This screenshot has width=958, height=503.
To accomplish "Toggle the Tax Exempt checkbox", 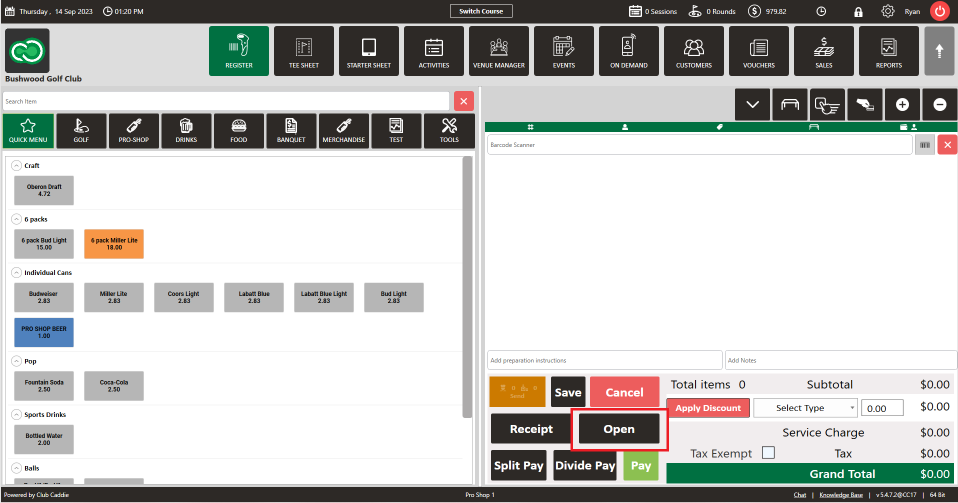I will coord(768,453).
